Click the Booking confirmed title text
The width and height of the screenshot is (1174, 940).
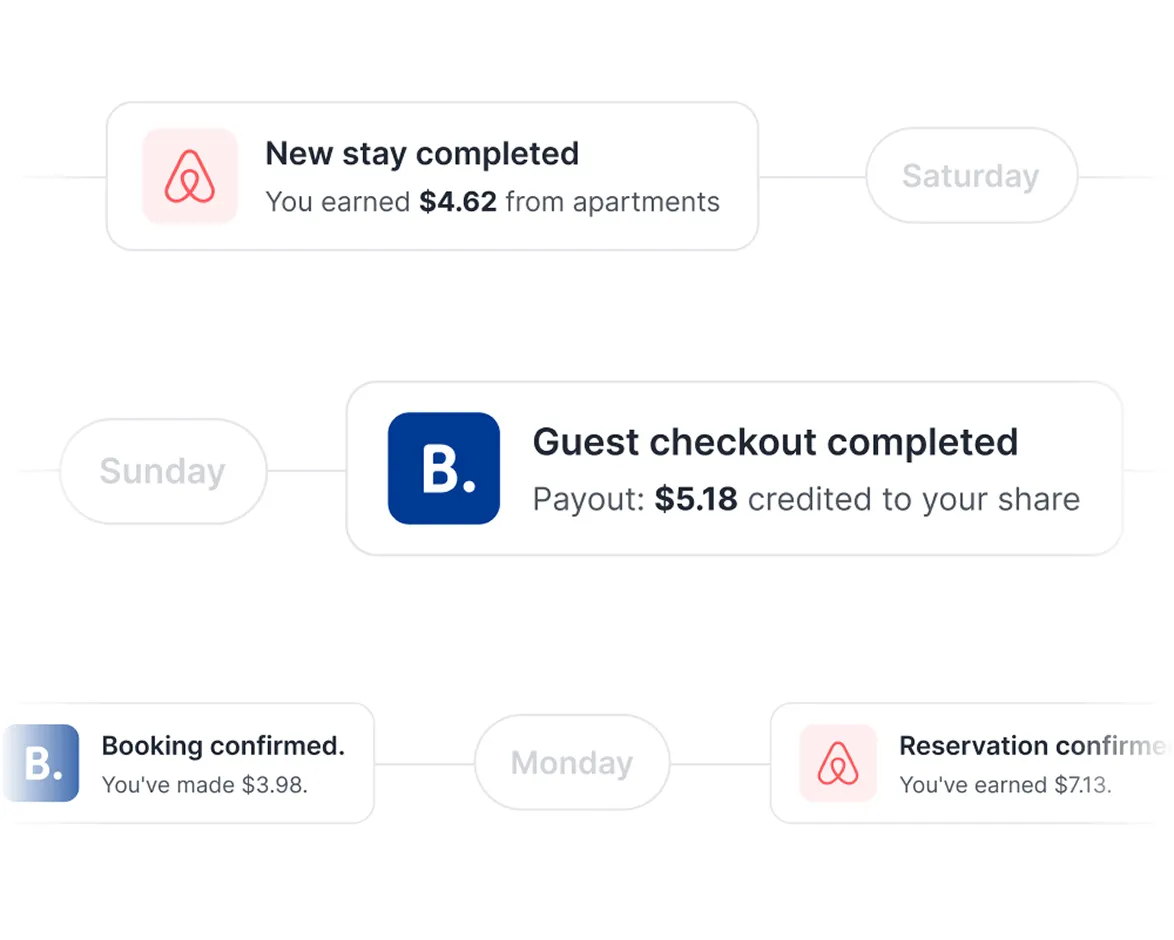coord(223,746)
